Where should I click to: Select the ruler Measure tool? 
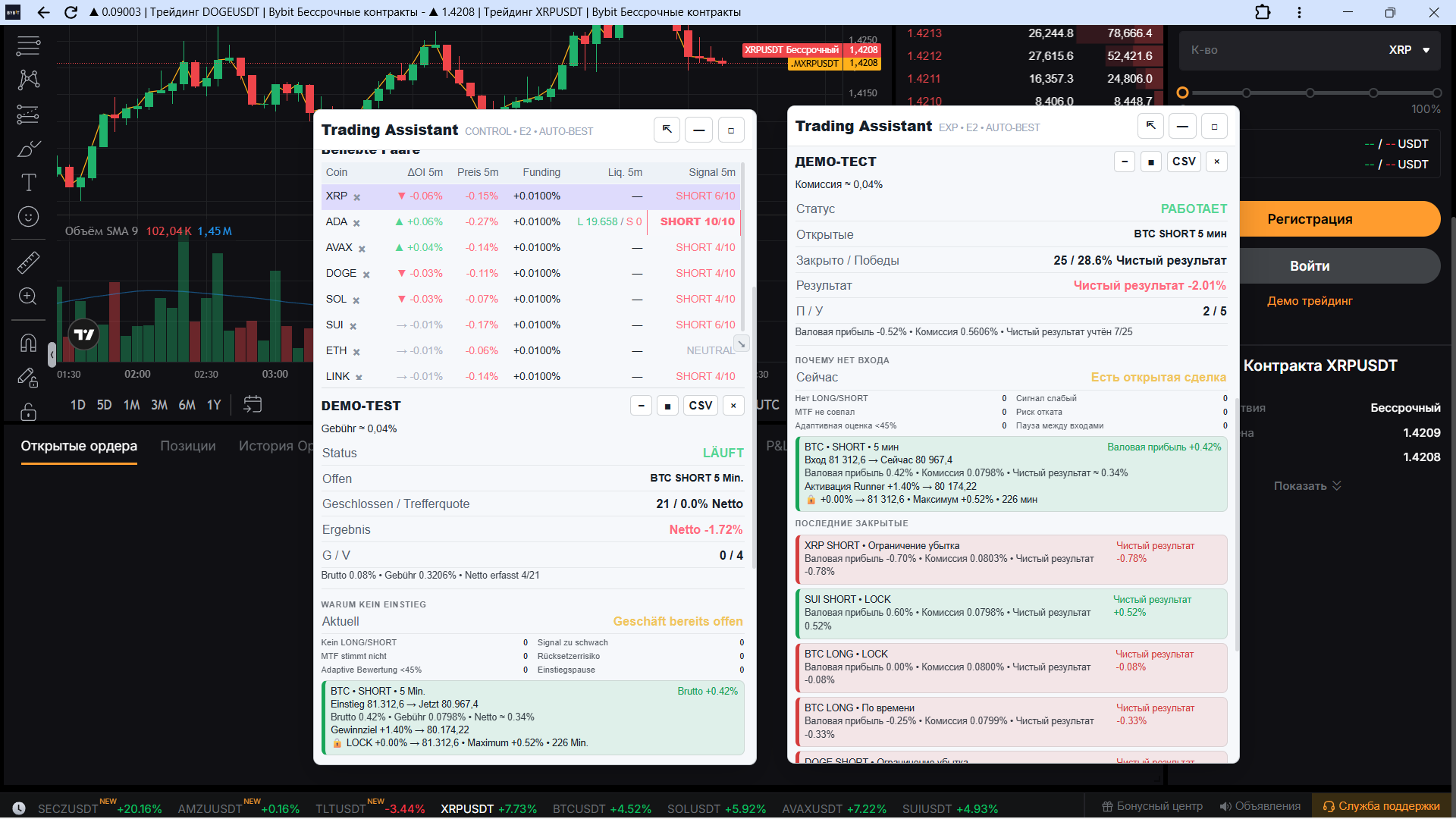(x=28, y=262)
